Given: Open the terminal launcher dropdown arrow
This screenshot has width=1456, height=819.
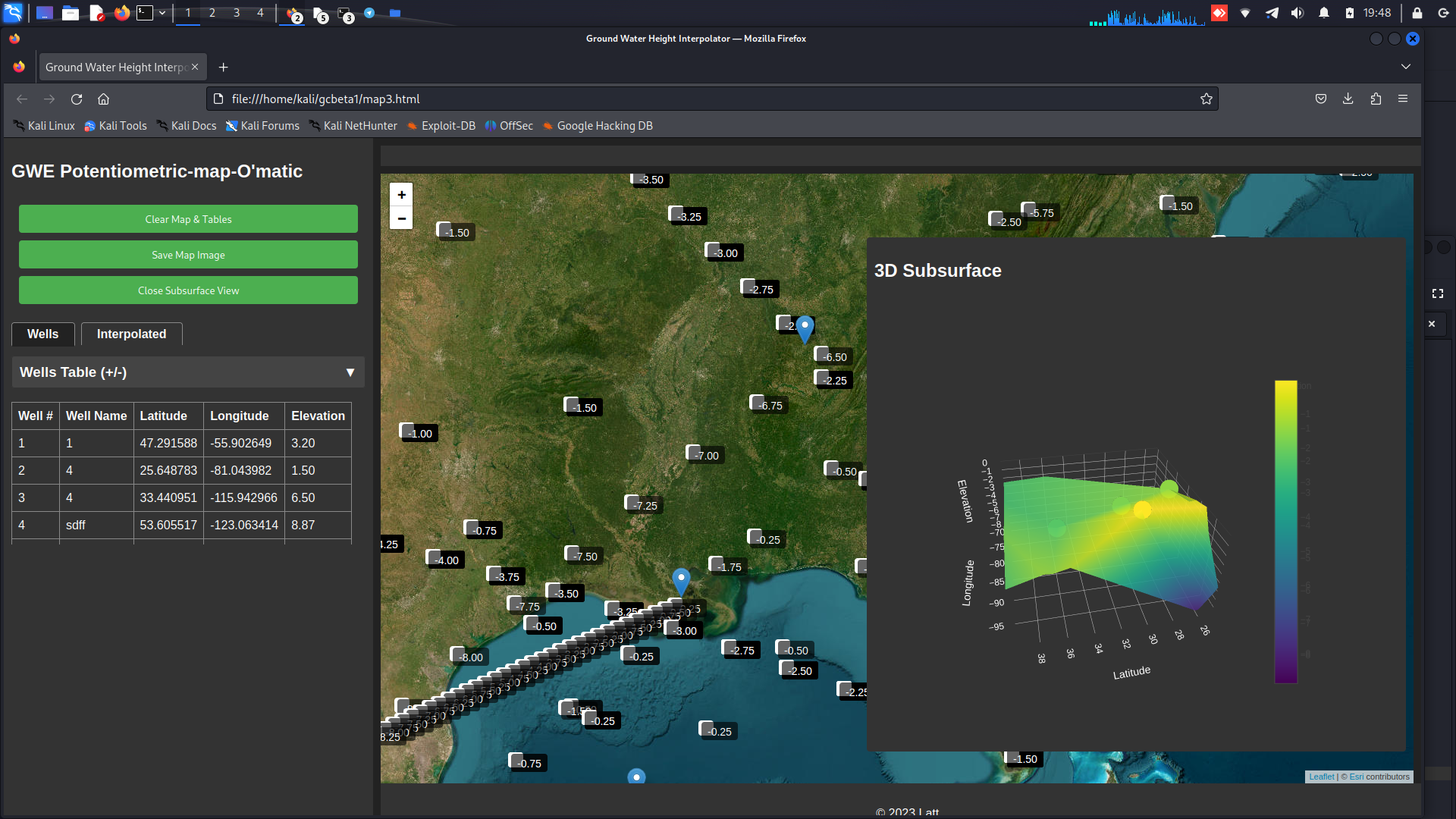Looking at the screenshot, I should [162, 13].
